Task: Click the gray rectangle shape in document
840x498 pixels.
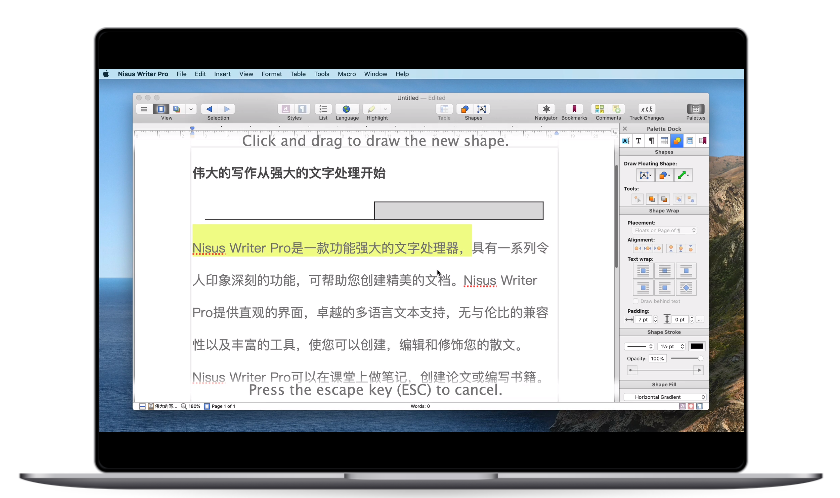Action: [x=459, y=210]
